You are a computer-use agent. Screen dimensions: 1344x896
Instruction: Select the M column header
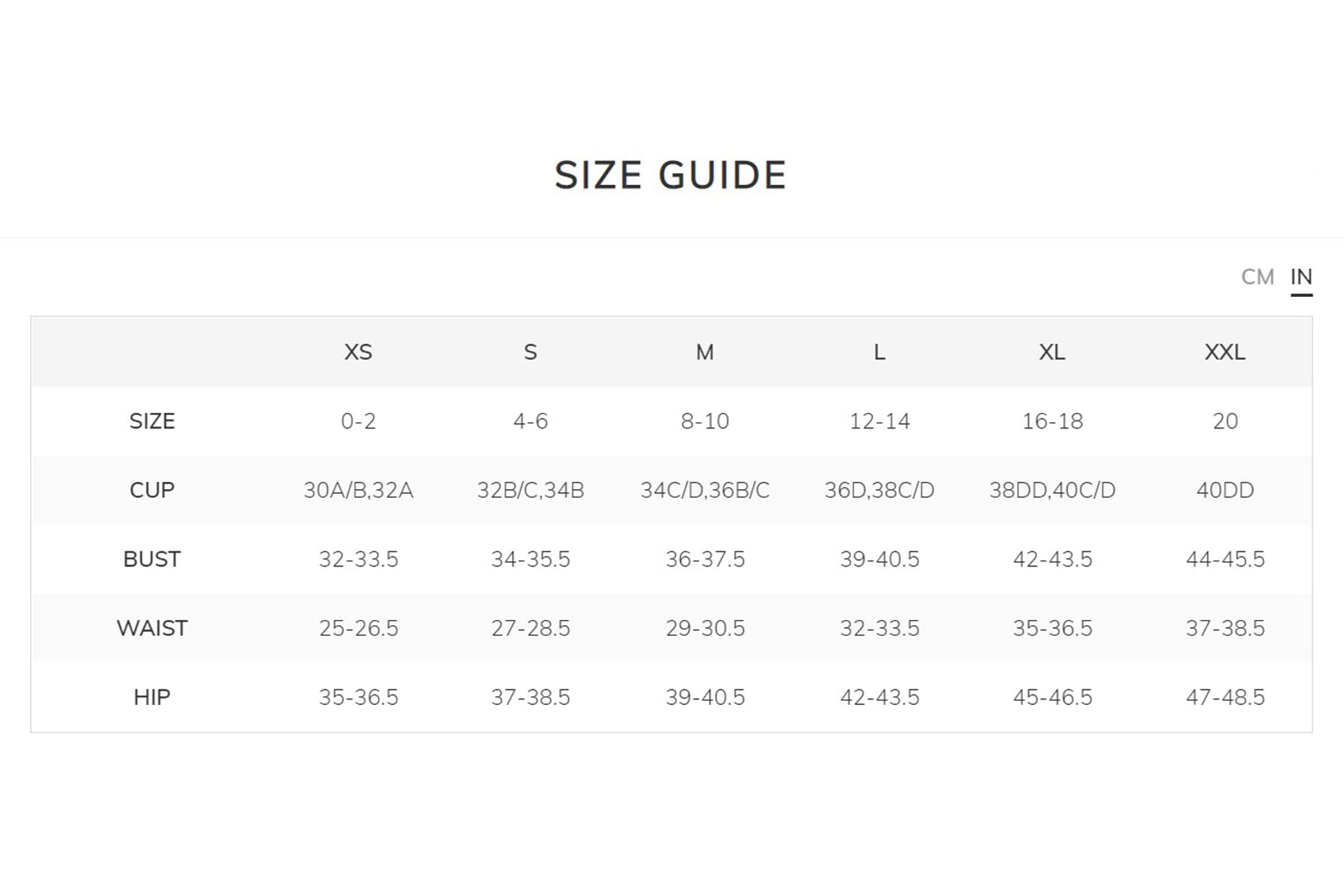pyautogui.click(x=705, y=352)
